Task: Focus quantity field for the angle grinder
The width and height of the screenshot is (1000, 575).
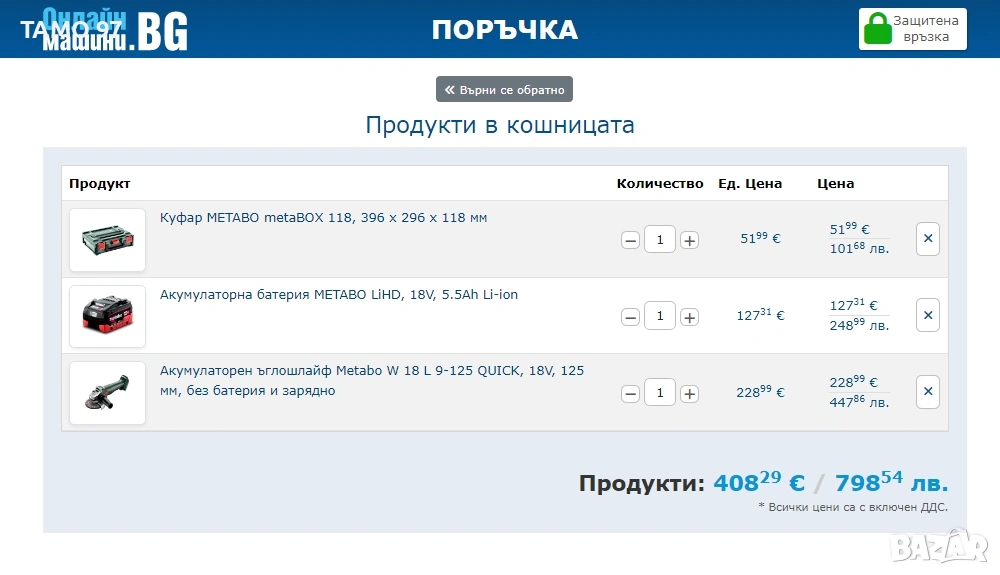Action: tap(660, 393)
